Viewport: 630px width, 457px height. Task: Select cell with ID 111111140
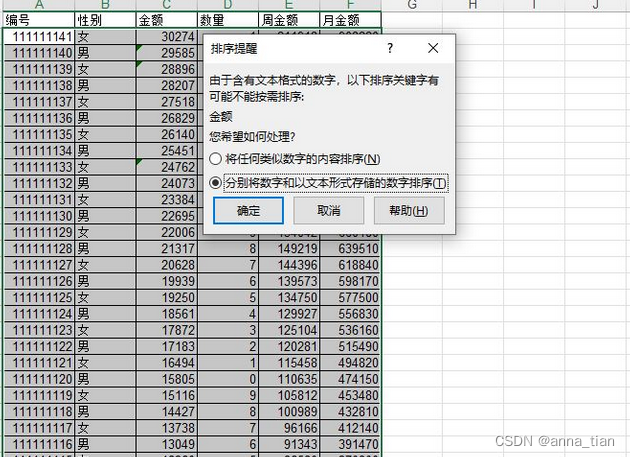(x=39, y=53)
